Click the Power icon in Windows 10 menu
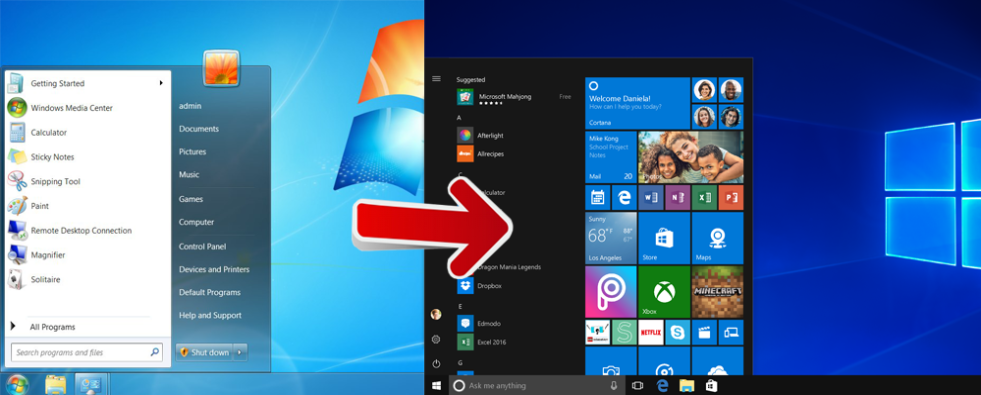Viewport: 981px width, 395px height. pyautogui.click(x=436, y=363)
